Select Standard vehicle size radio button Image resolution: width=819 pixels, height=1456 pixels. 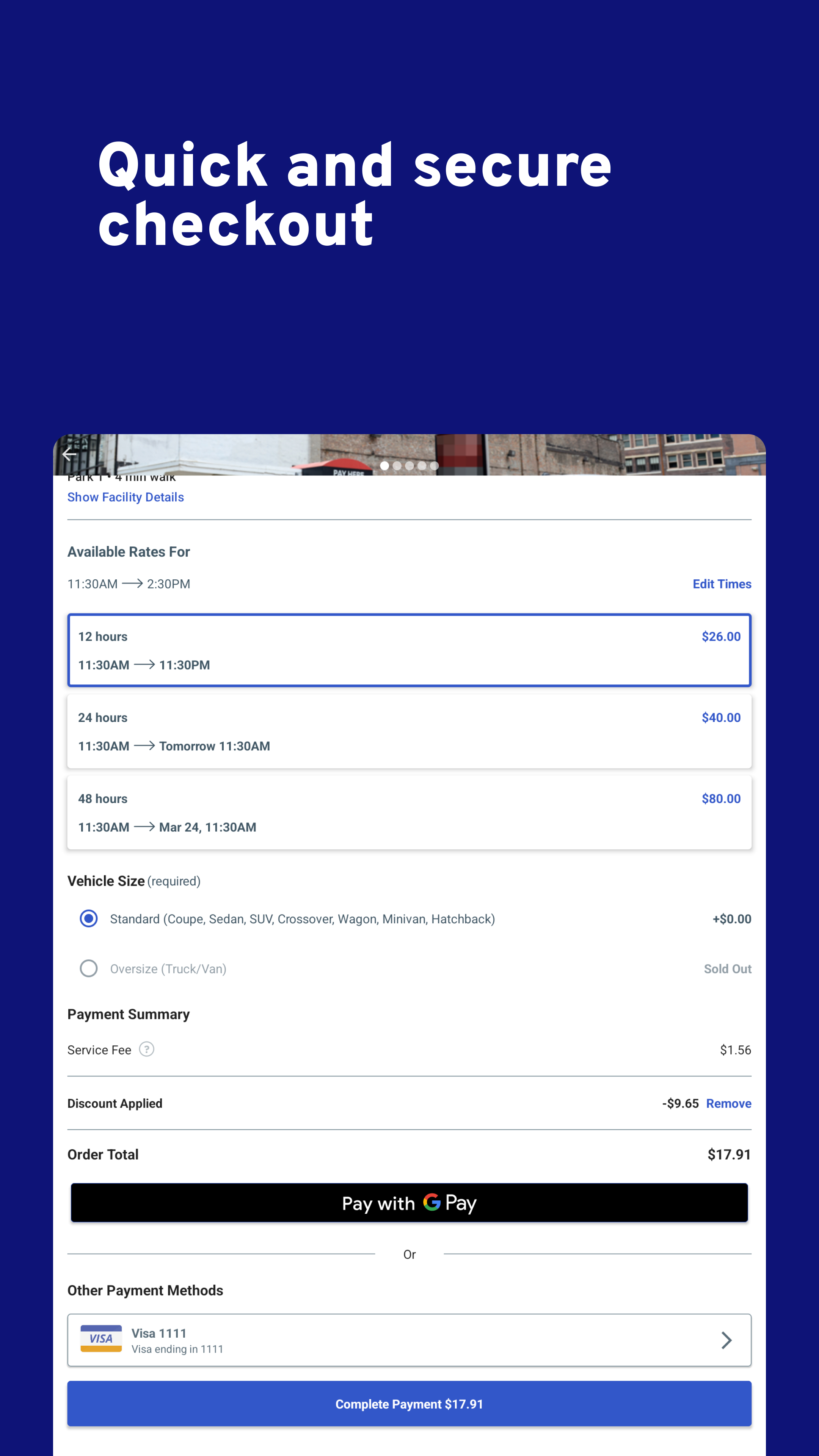pos(89,918)
